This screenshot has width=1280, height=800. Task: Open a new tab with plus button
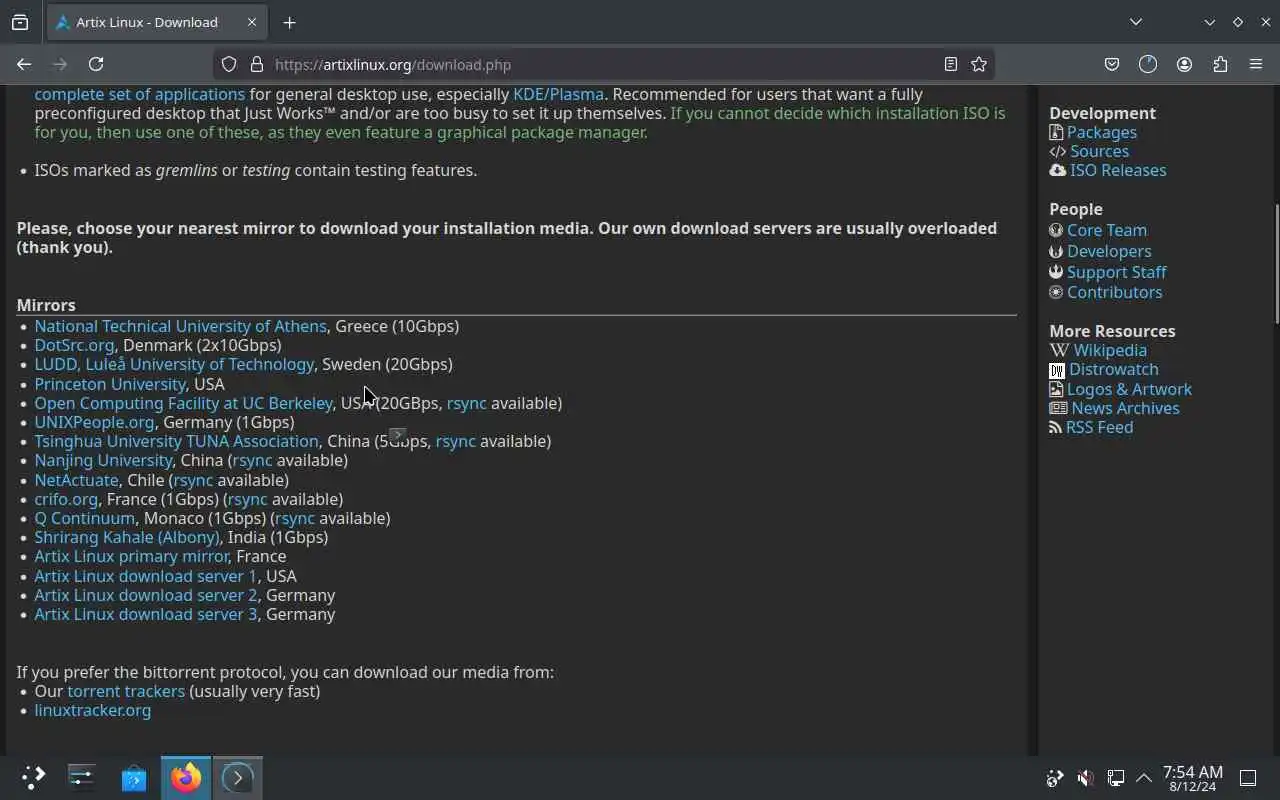pos(289,22)
